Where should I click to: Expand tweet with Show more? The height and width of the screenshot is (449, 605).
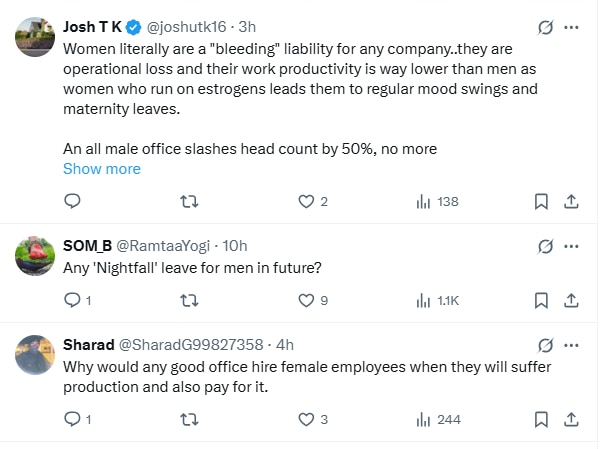(x=102, y=169)
